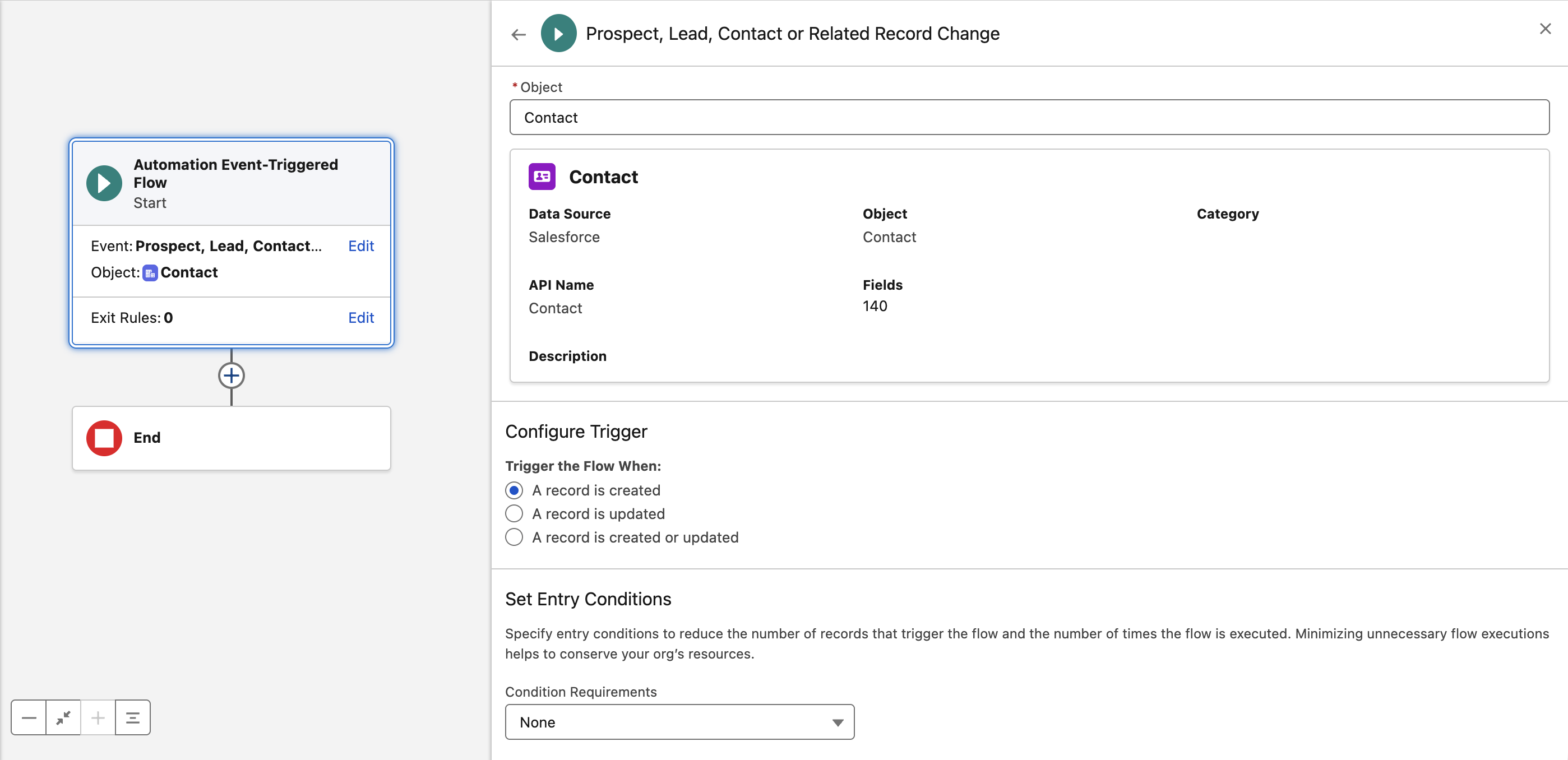The image size is (1568, 760).
Task: Select 'A record is created or updated' option
Action: click(x=514, y=537)
